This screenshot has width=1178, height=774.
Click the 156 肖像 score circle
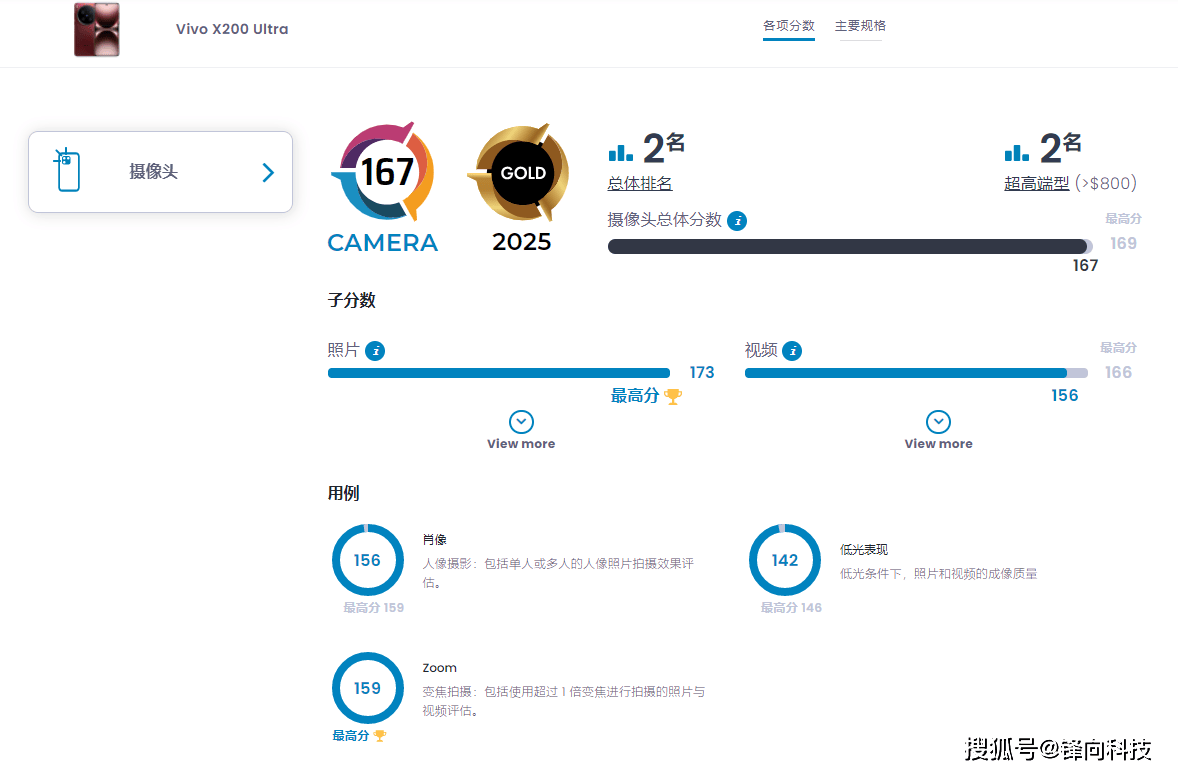pyautogui.click(x=367, y=561)
